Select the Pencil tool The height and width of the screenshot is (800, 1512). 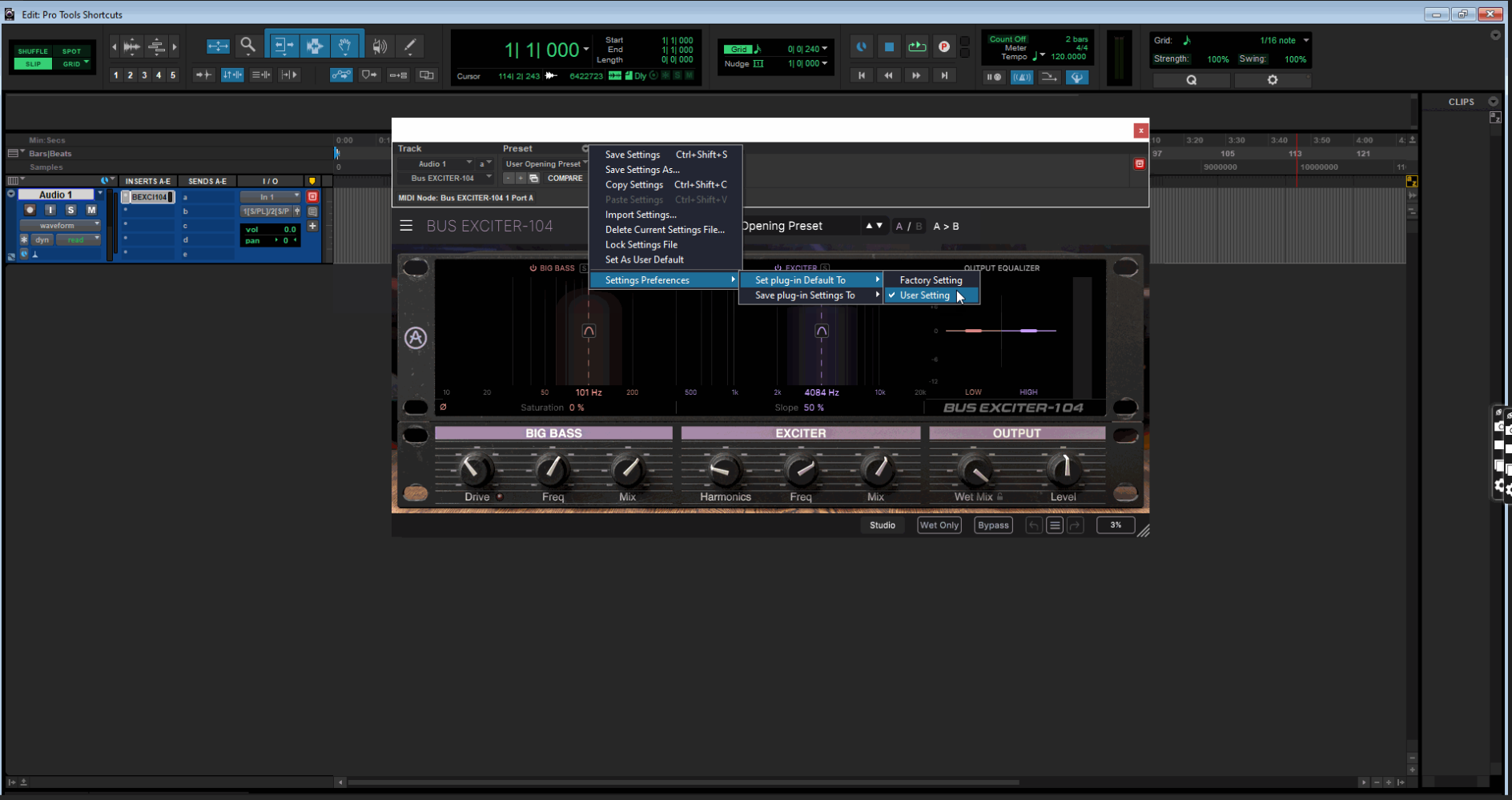tap(410, 46)
